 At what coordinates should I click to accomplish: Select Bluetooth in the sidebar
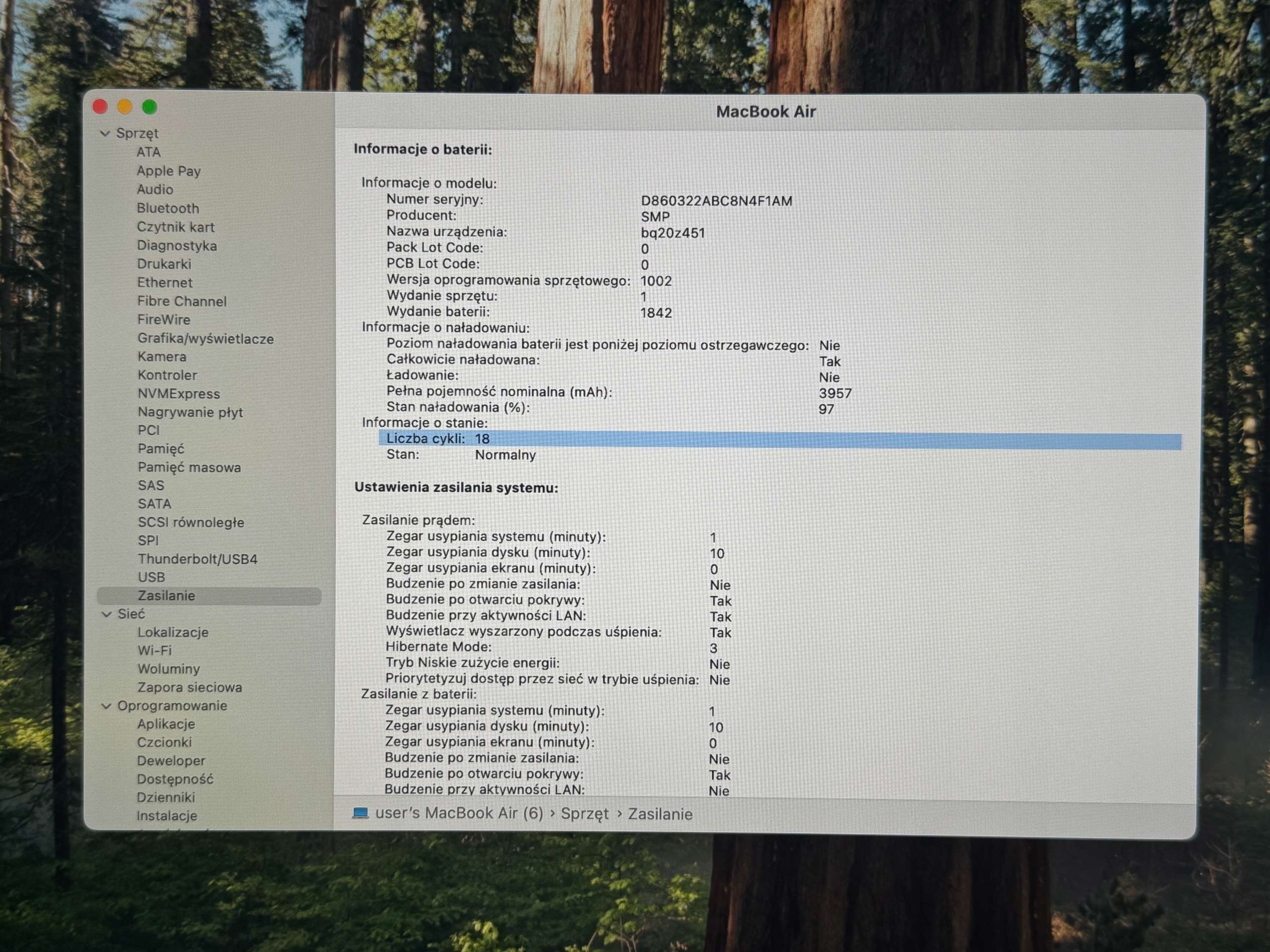pyautogui.click(x=168, y=208)
